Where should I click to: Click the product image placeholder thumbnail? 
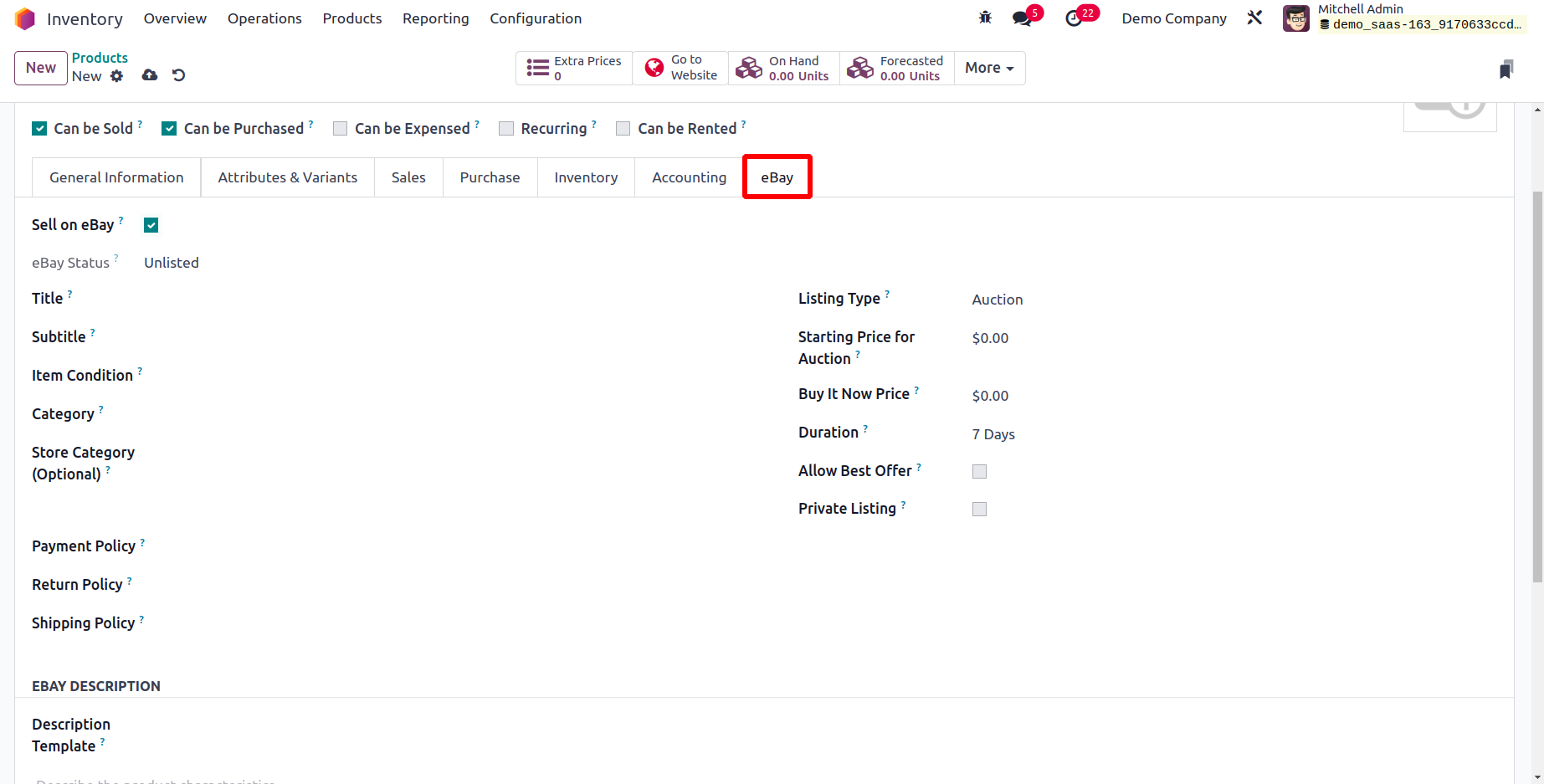tap(1449, 117)
